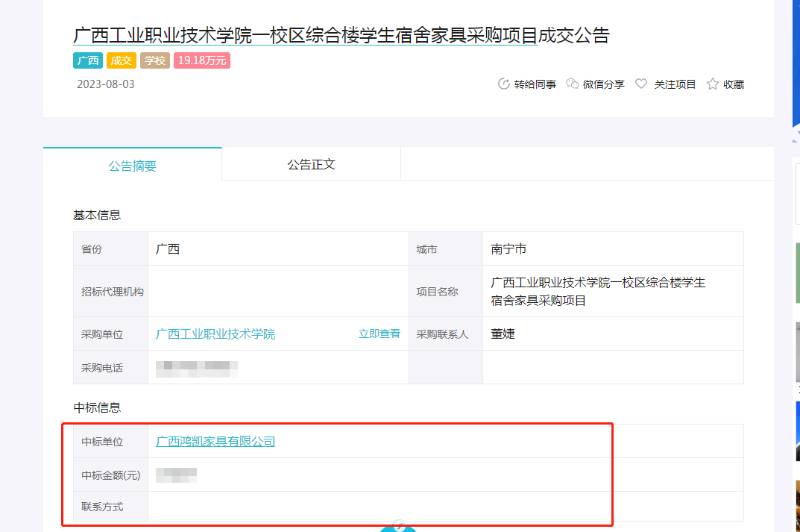The width and height of the screenshot is (800, 532).
Task: Click the 关注项目 text label
Action: click(675, 84)
